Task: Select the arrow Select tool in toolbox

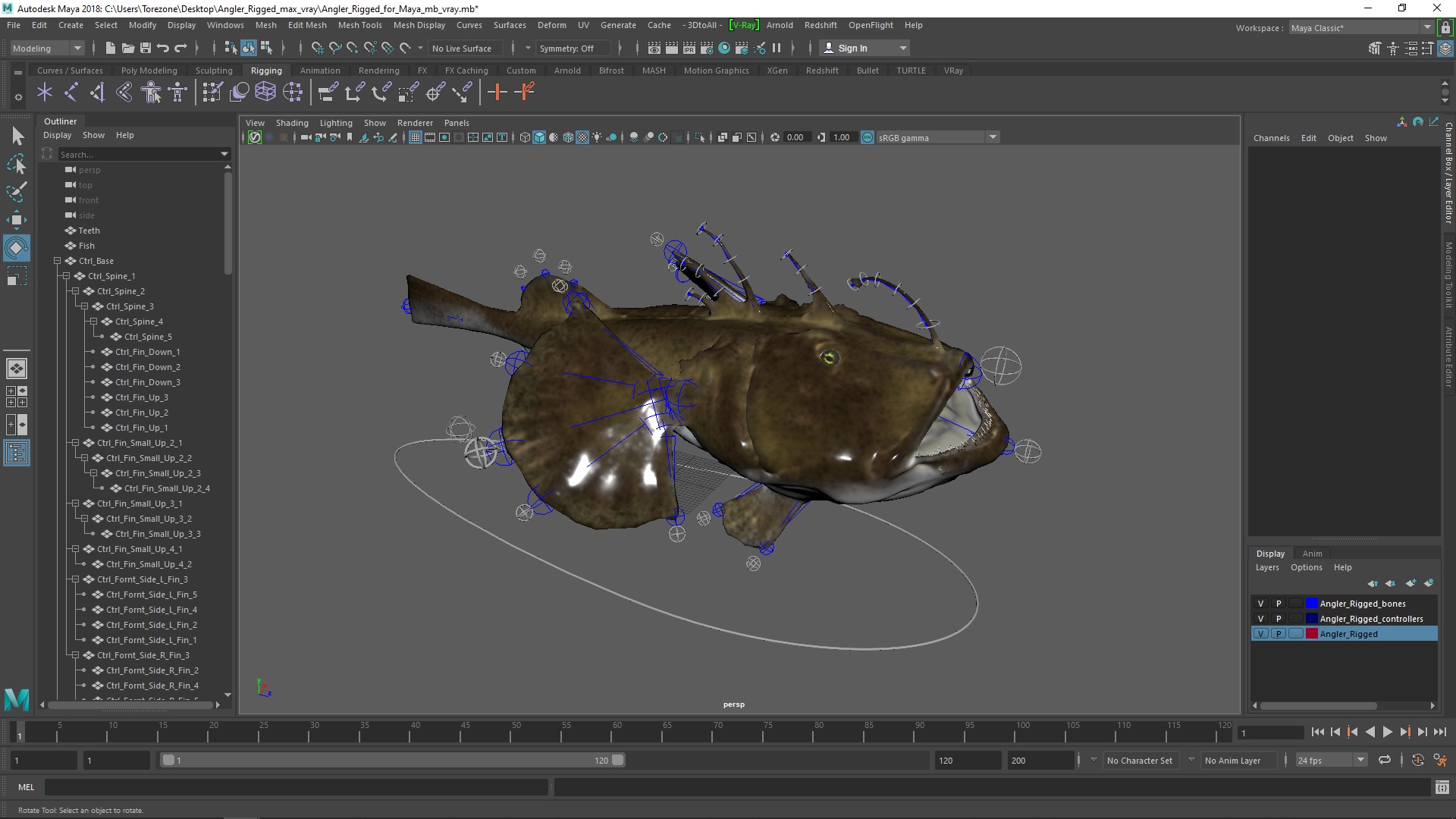Action: [17, 136]
